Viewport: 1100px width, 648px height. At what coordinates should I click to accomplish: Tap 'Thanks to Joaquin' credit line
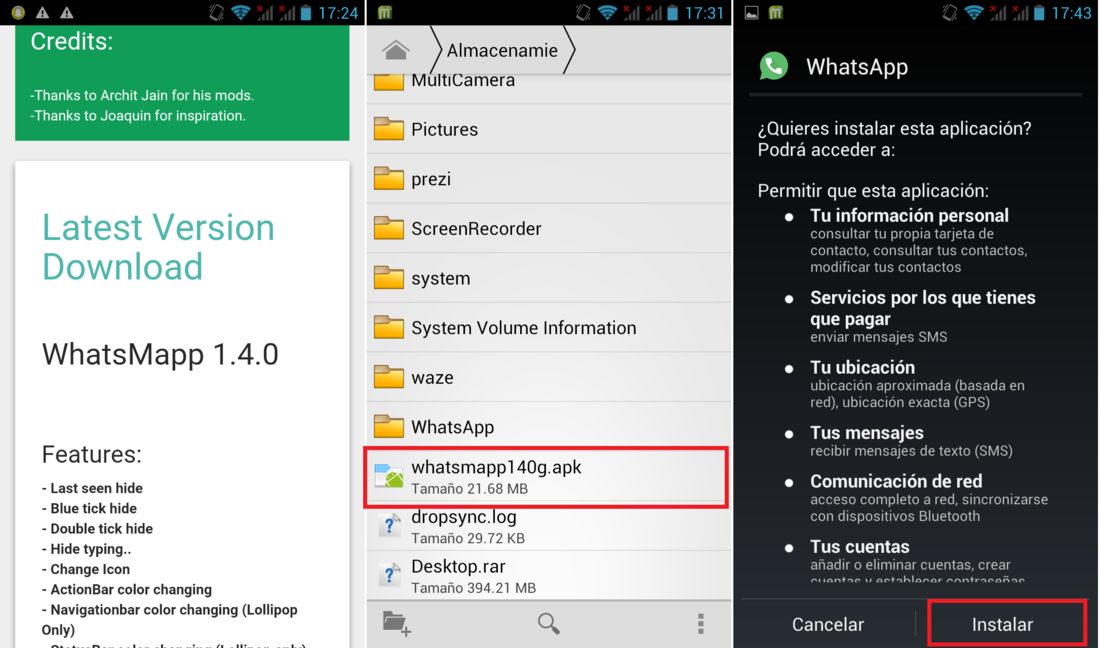coord(138,116)
